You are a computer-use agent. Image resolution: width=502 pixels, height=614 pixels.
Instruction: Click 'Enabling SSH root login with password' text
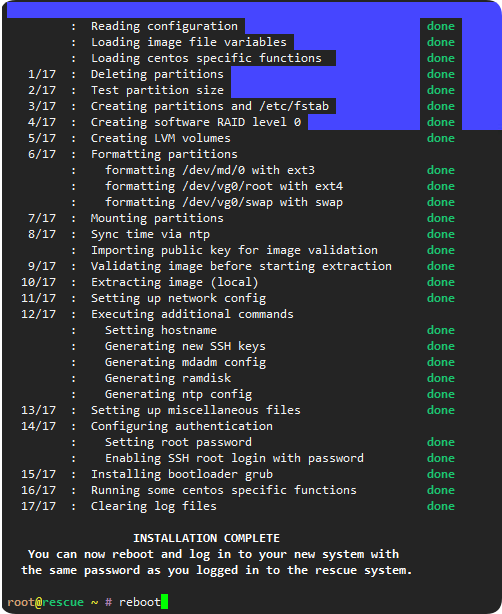coord(234,458)
